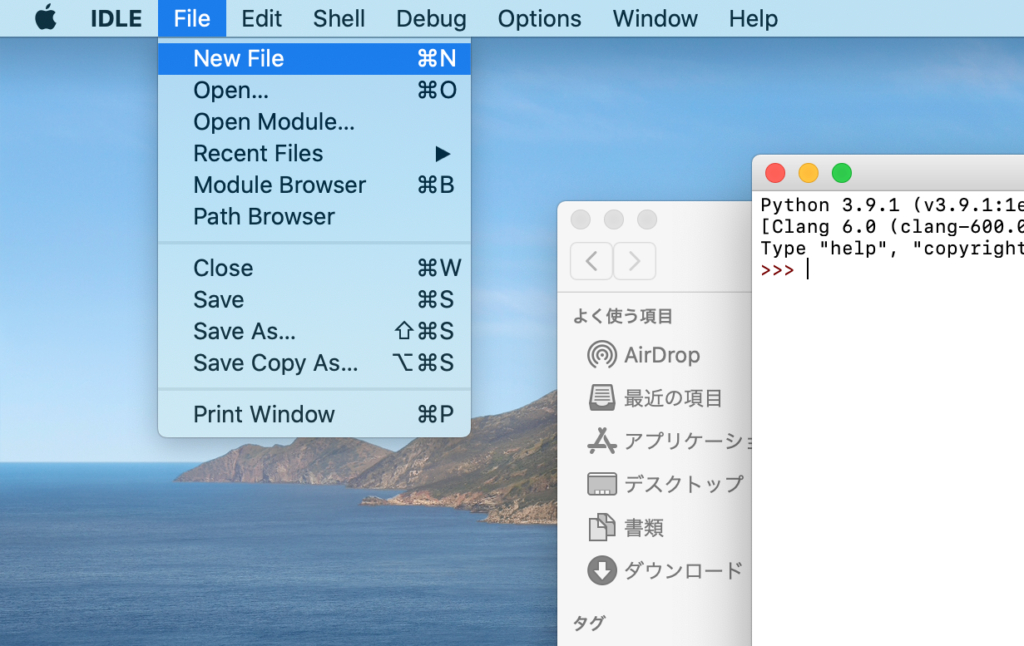Minimize the IDLE Shell window with yellow button

pyautogui.click(x=808, y=173)
